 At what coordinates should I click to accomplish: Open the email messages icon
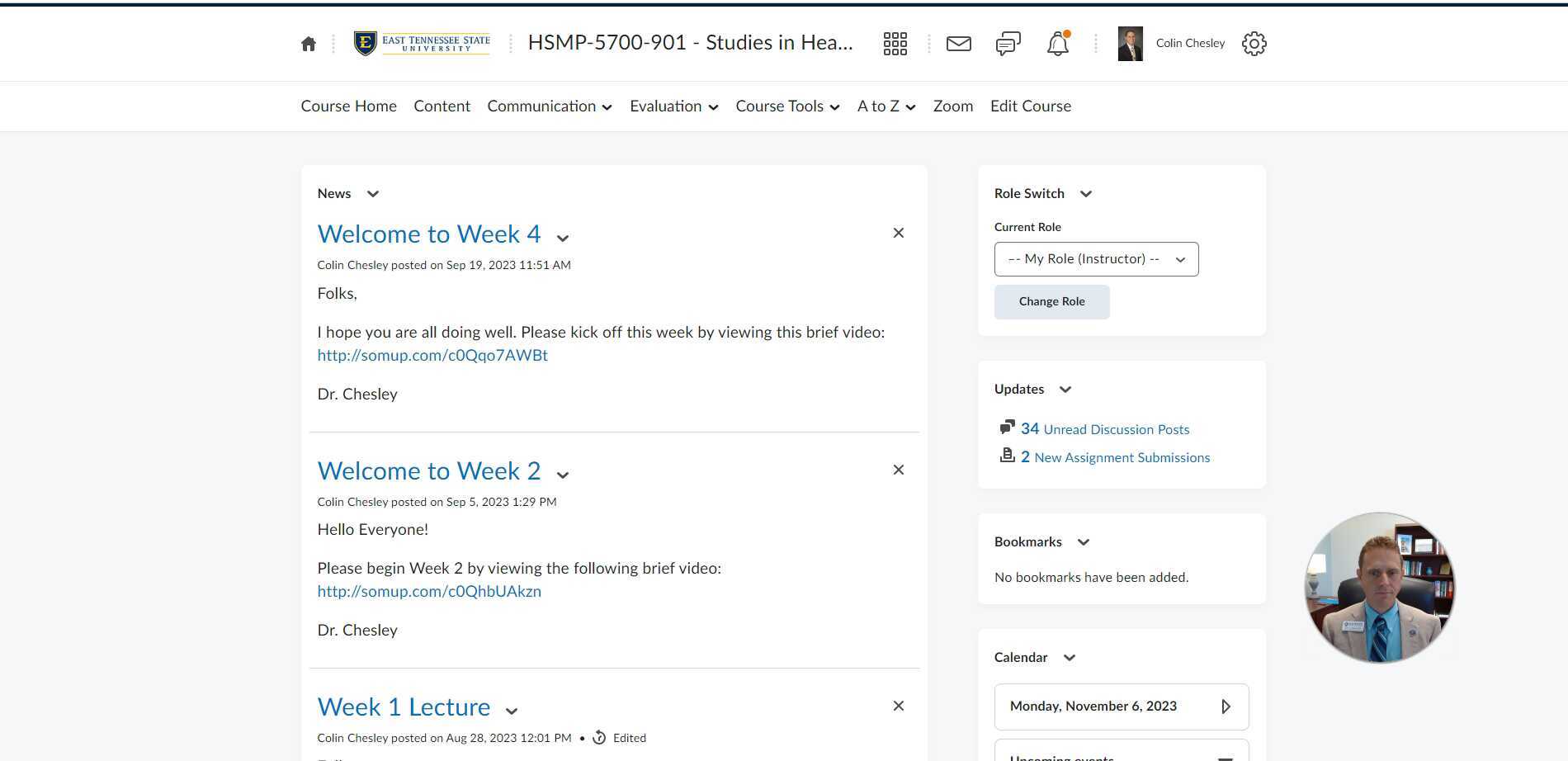click(x=958, y=43)
